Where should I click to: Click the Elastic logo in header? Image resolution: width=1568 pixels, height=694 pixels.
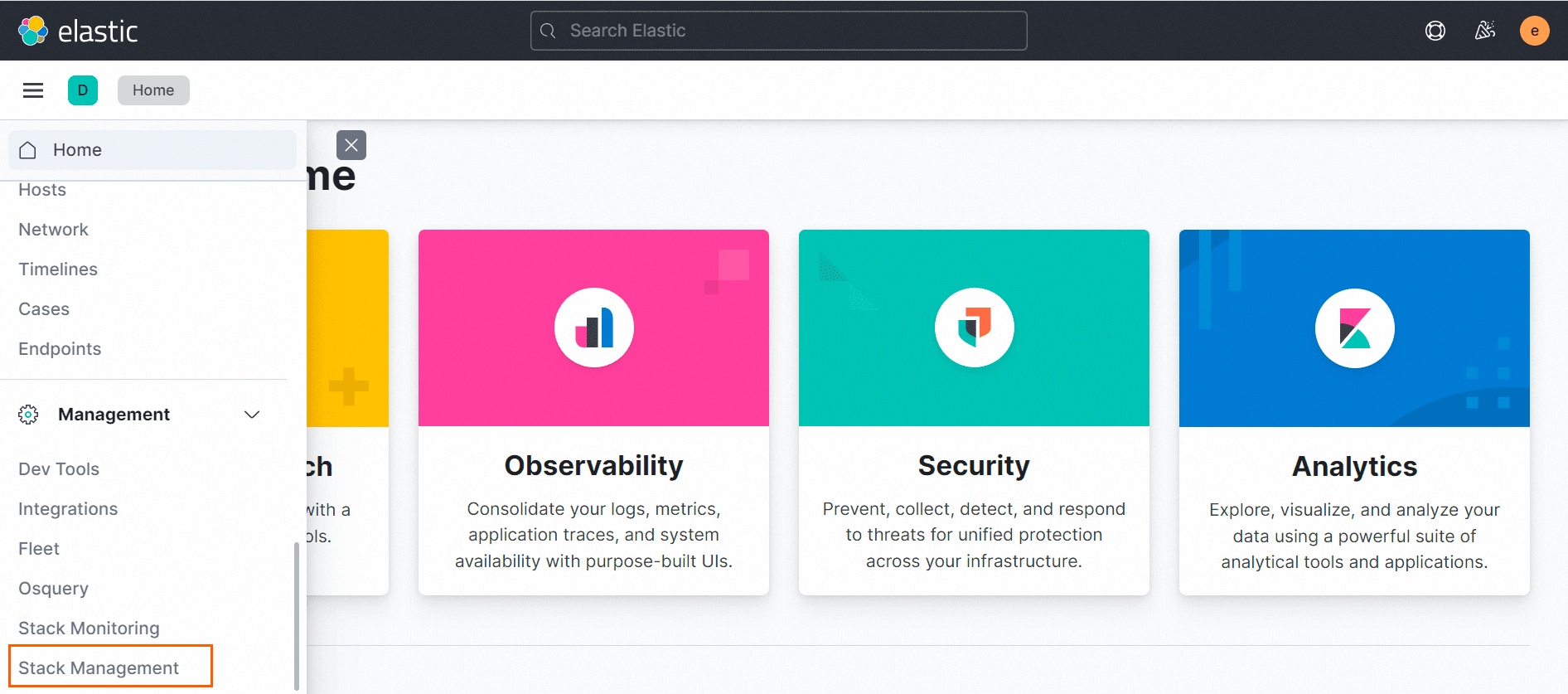tap(78, 31)
